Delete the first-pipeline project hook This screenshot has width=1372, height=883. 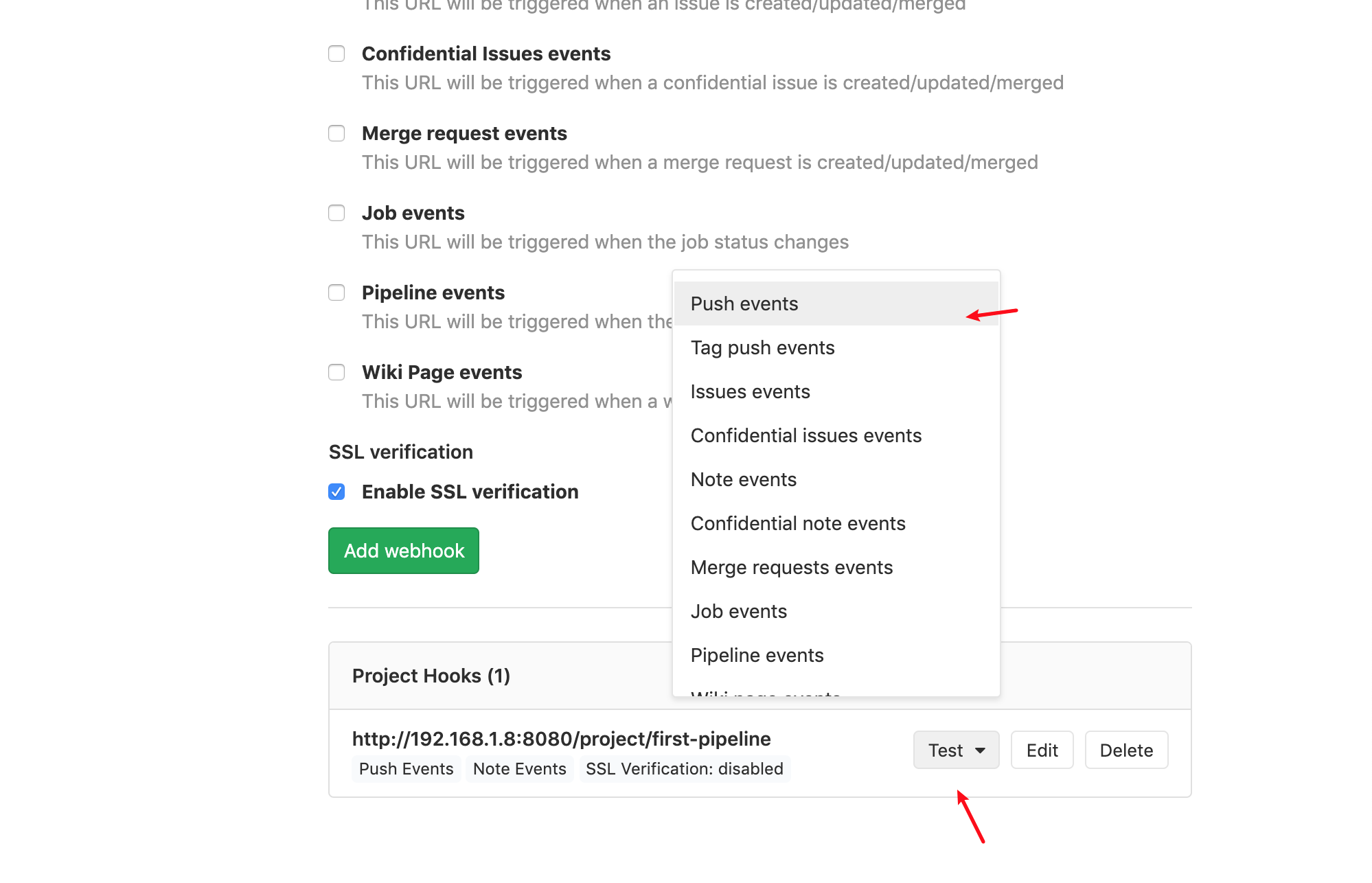1126,750
